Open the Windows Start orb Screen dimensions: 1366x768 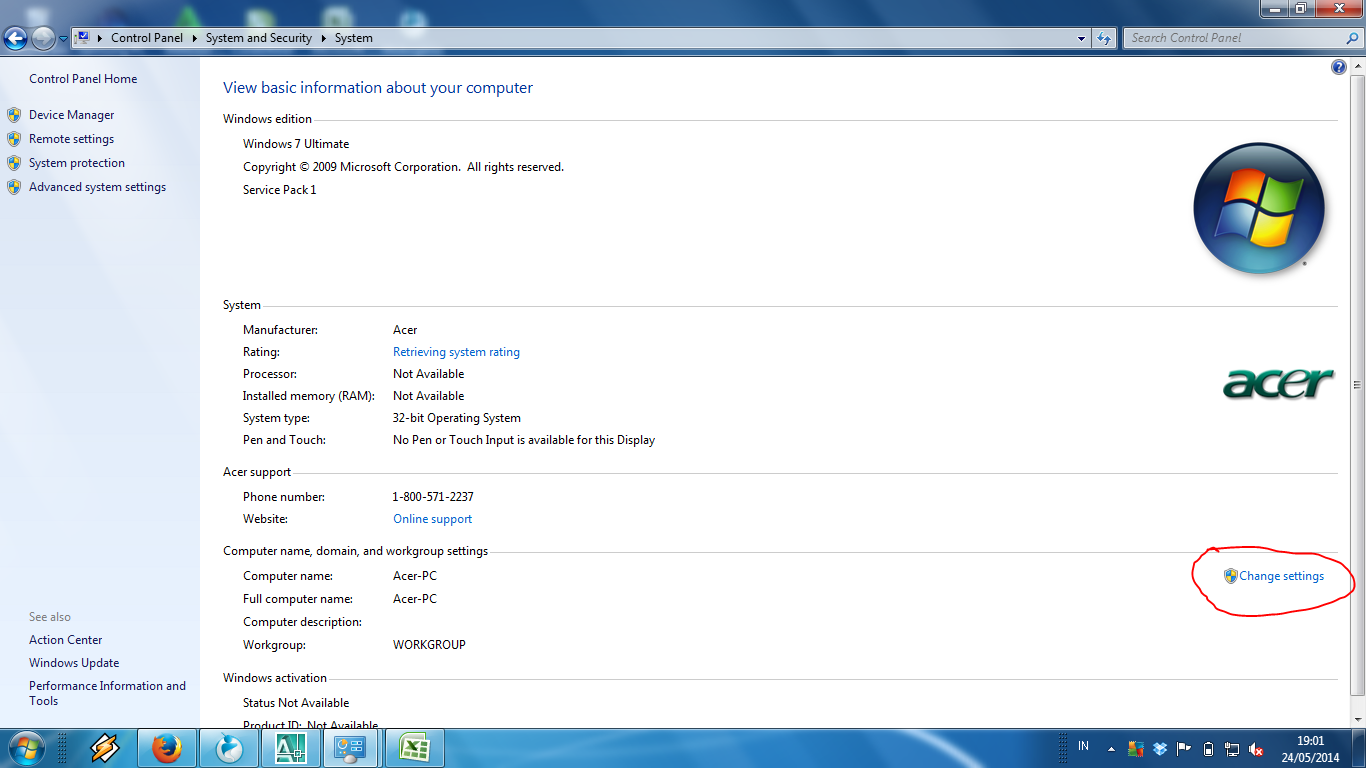25,748
